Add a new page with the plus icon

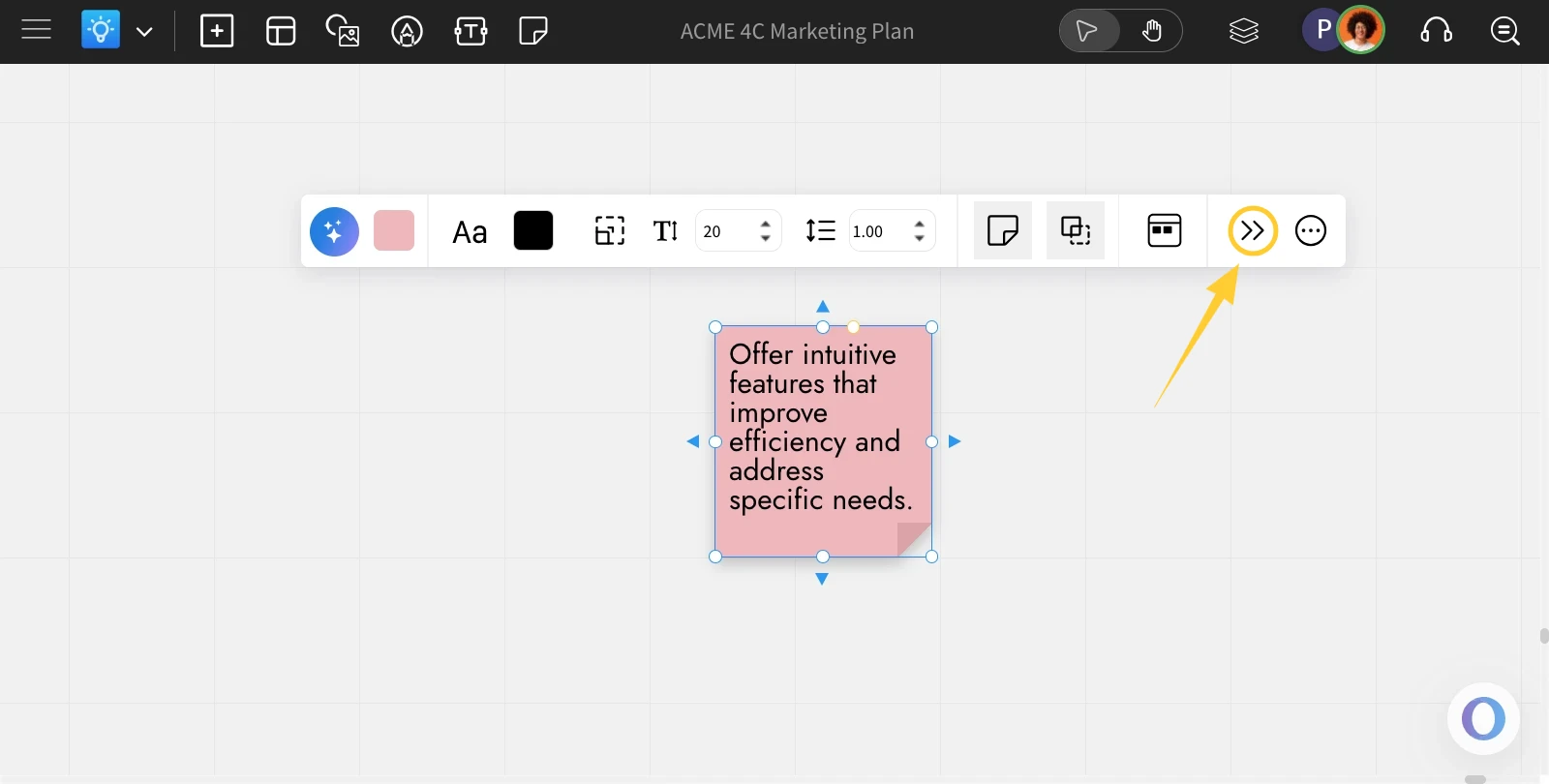pyautogui.click(x=217, y=31)
